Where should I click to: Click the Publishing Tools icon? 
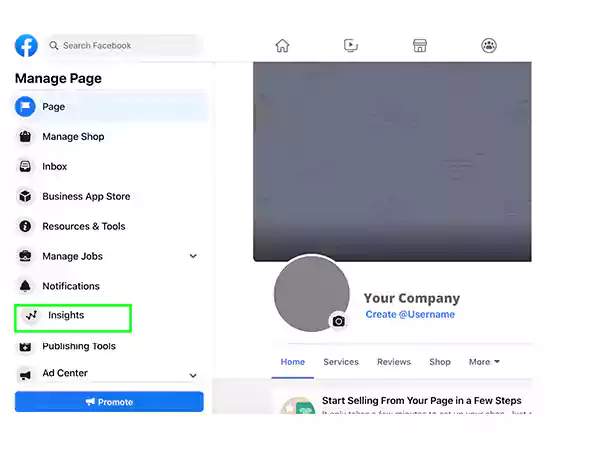25,347
